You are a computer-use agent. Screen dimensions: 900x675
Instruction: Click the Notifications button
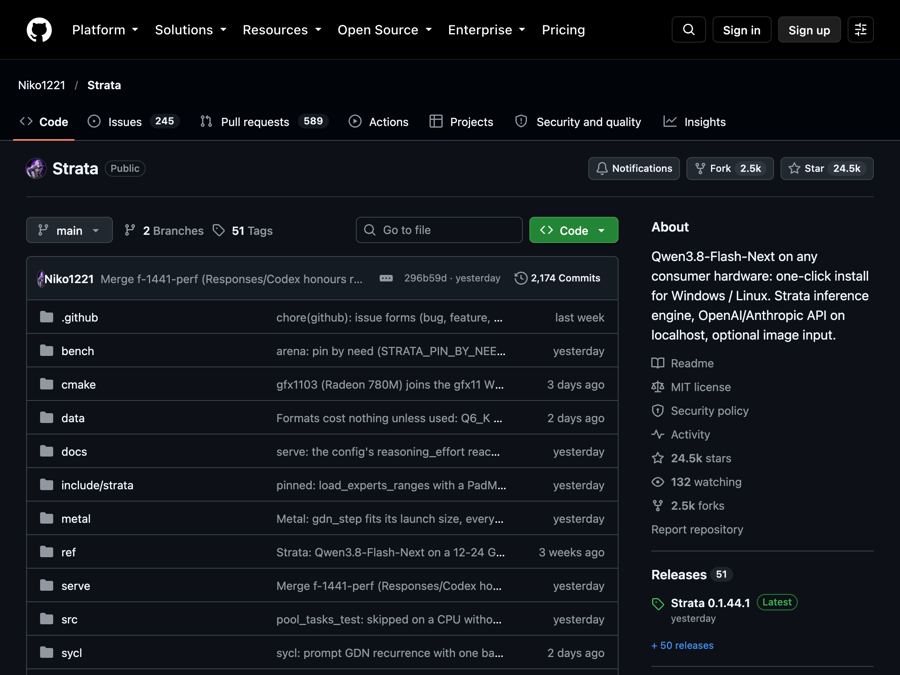tap(634, 169)
